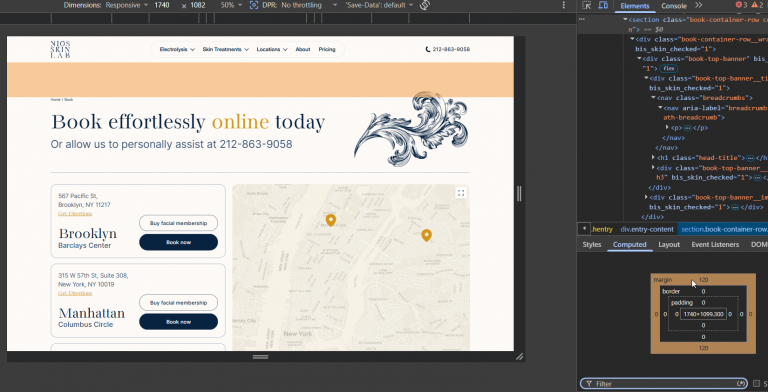768x392 pixels.
Task: Click the NIOS Skin Lab logo
Action: [x=60, y=49]
